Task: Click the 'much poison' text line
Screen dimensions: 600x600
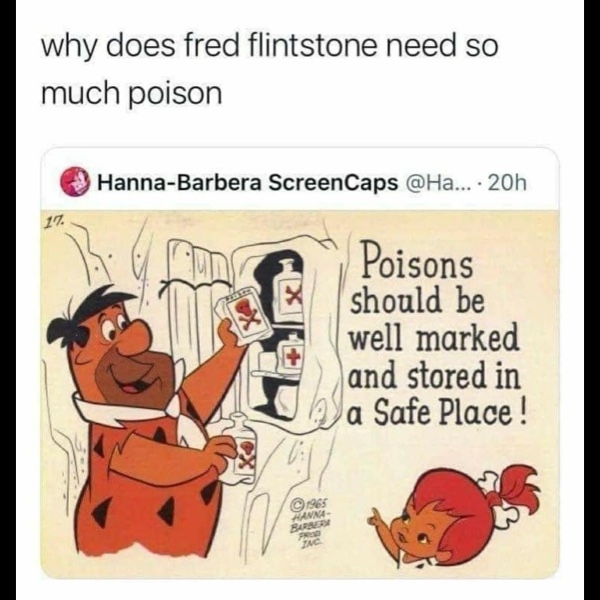Action: pos(131,93)
